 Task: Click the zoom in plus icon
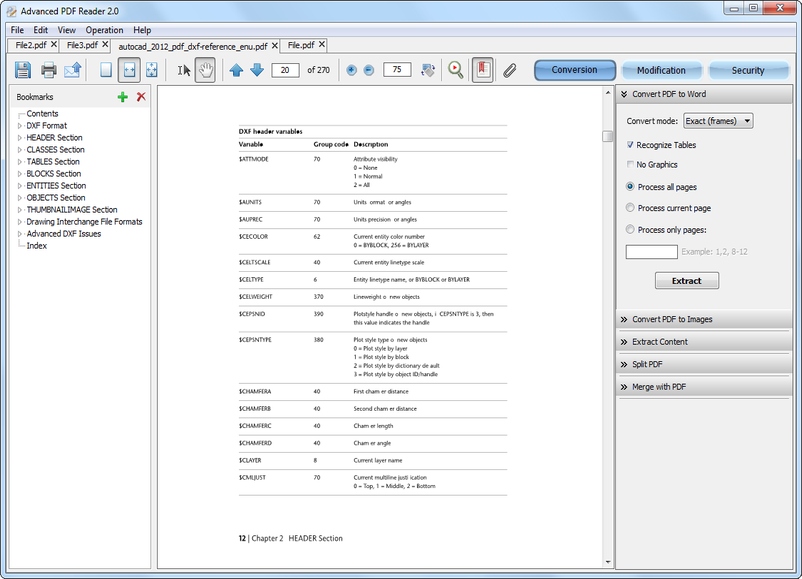[351, 70]
